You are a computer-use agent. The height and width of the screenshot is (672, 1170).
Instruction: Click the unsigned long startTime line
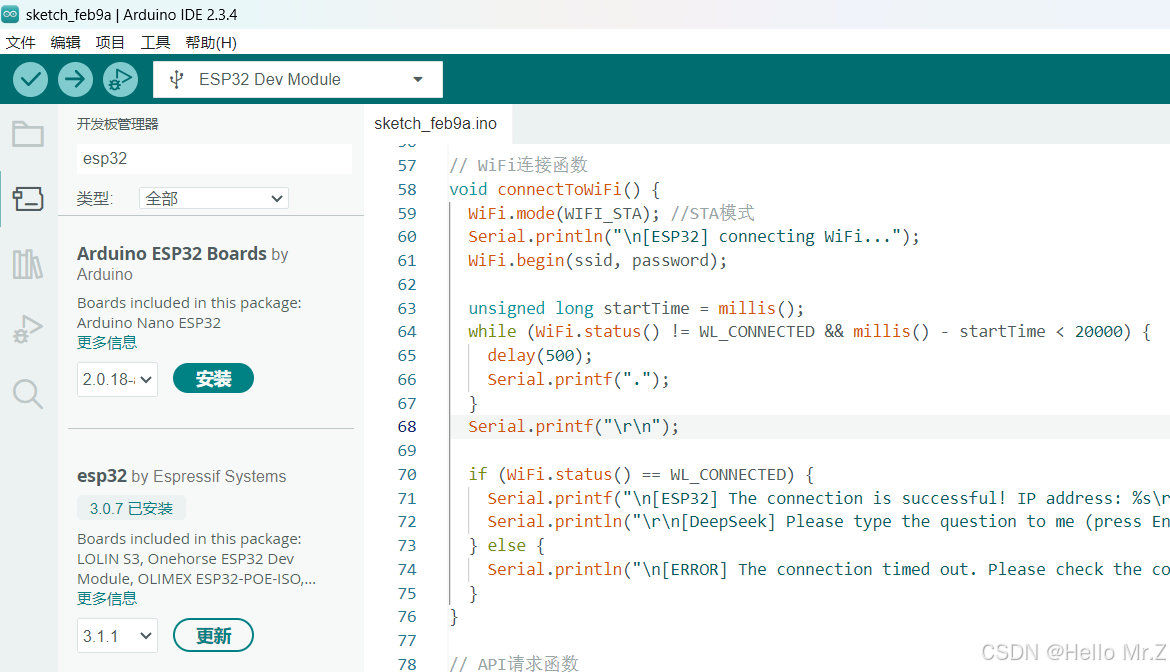pyautogui.click(x=636, y=308)
